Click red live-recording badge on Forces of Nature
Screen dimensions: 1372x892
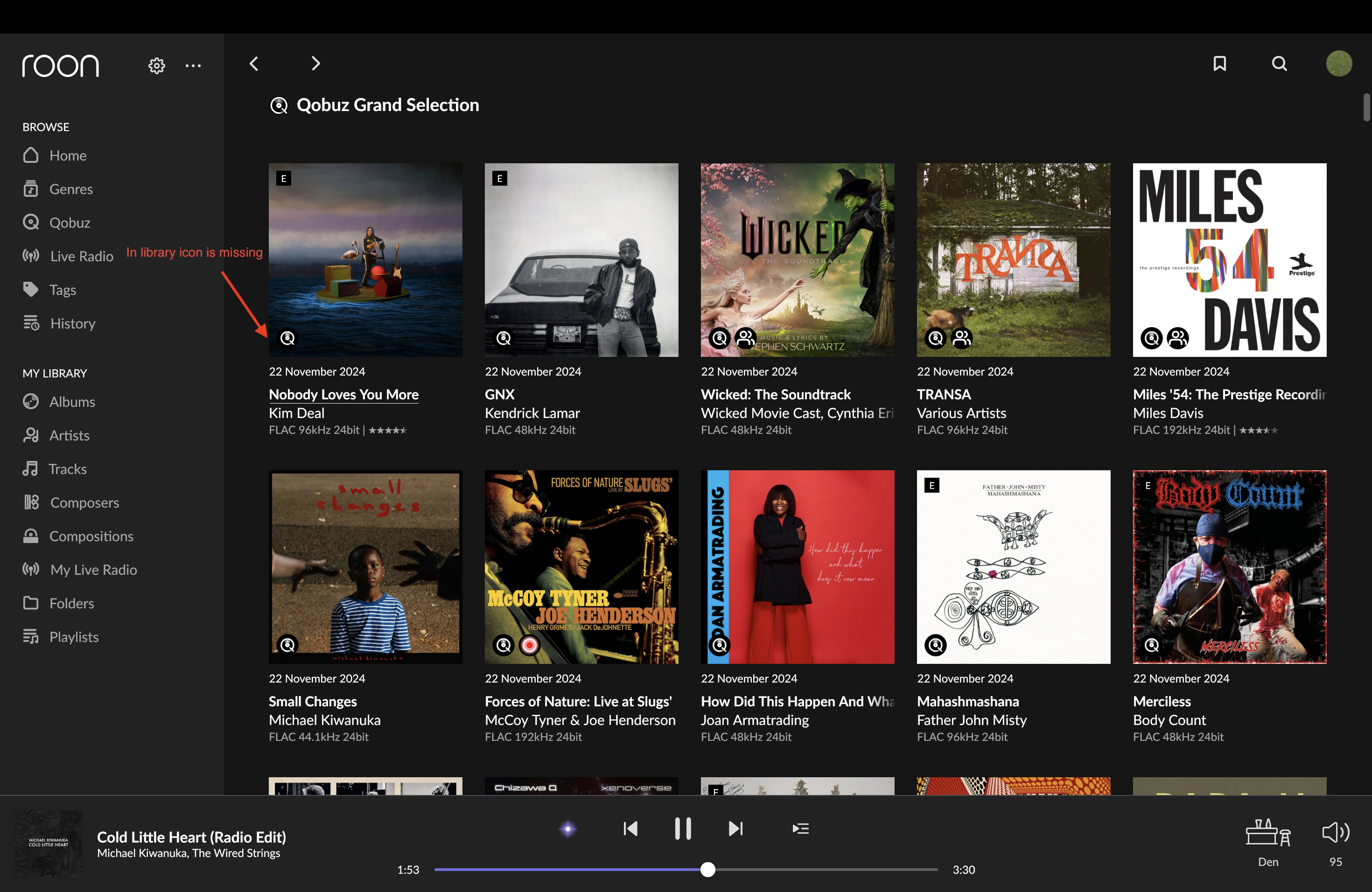click(529, 645)
